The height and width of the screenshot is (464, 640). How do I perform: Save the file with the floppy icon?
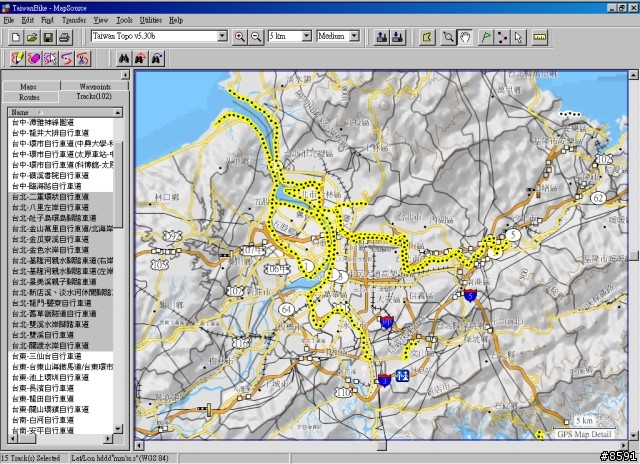(x=48, y=37)
